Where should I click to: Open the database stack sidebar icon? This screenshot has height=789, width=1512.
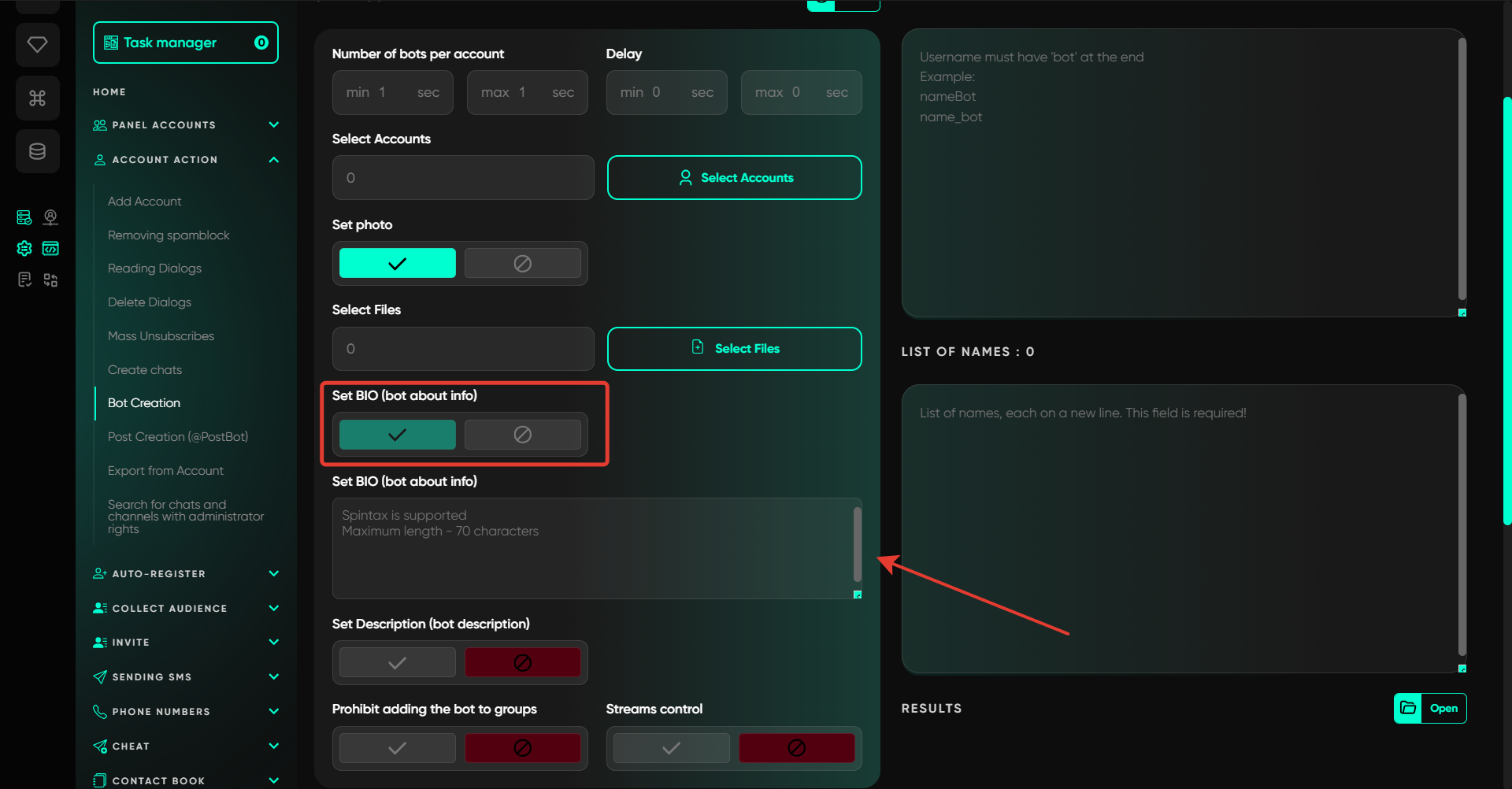(37, 151)
